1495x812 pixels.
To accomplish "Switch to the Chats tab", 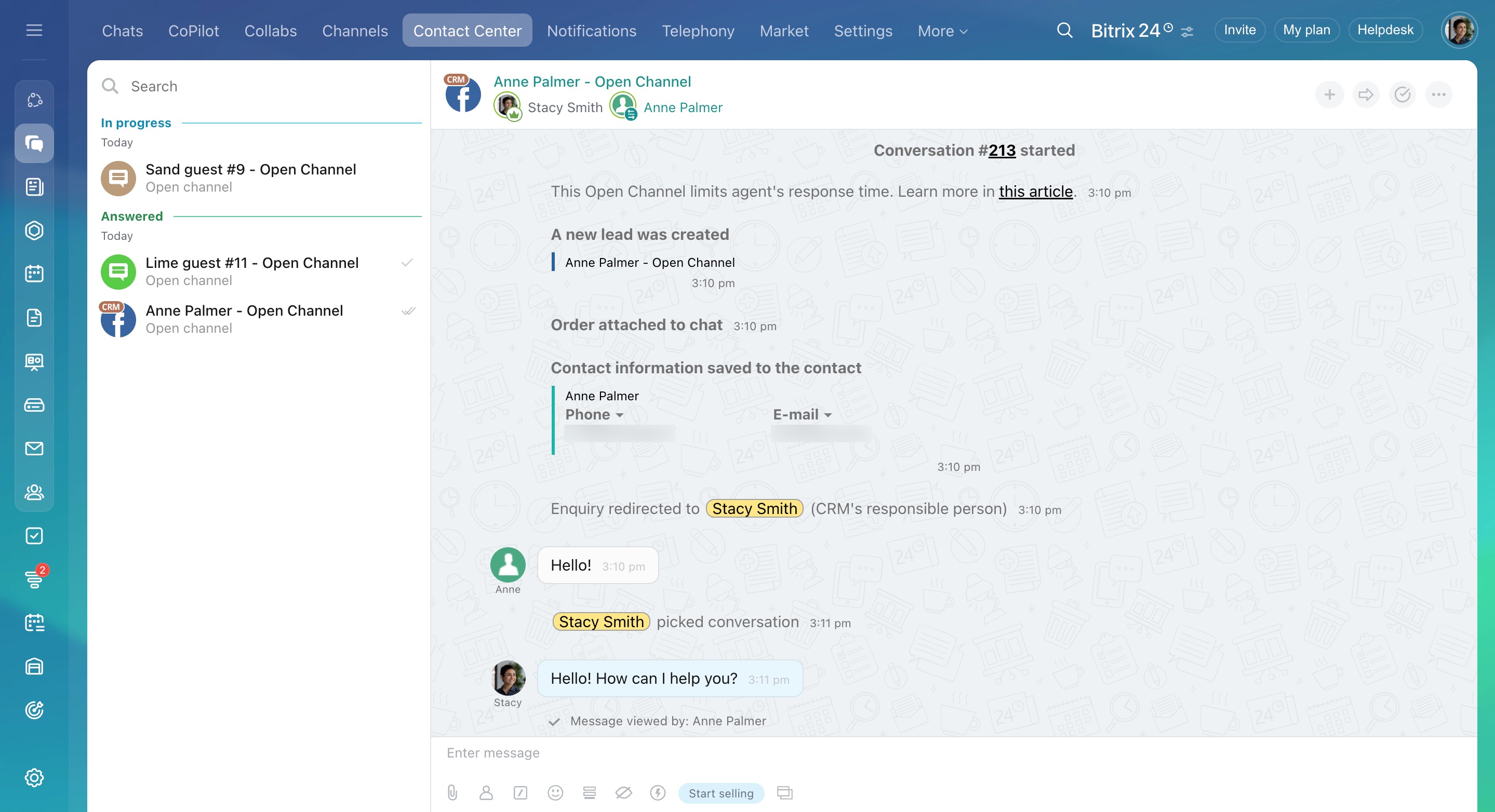I will pyautogui.click(x=123, y=31).
